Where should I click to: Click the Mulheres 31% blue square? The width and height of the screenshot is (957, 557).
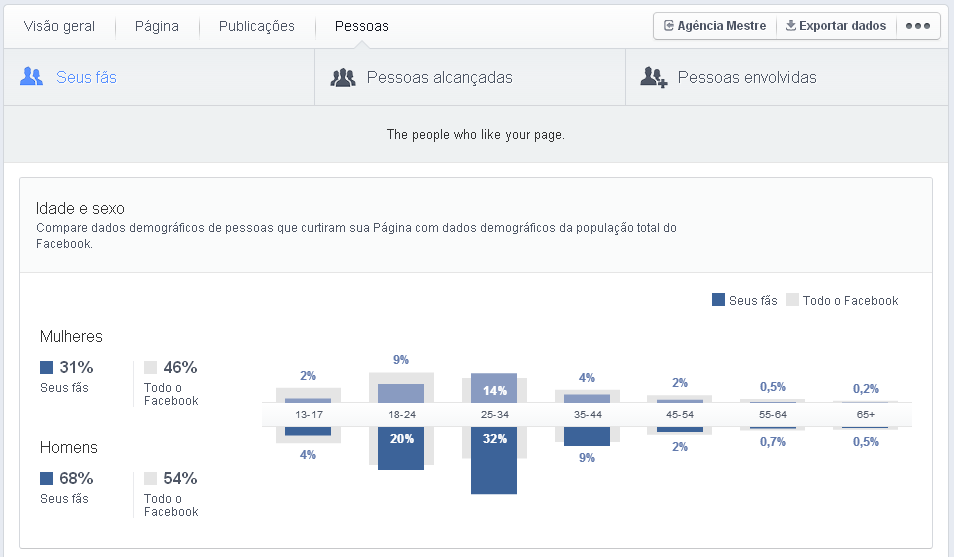[47, 367]
